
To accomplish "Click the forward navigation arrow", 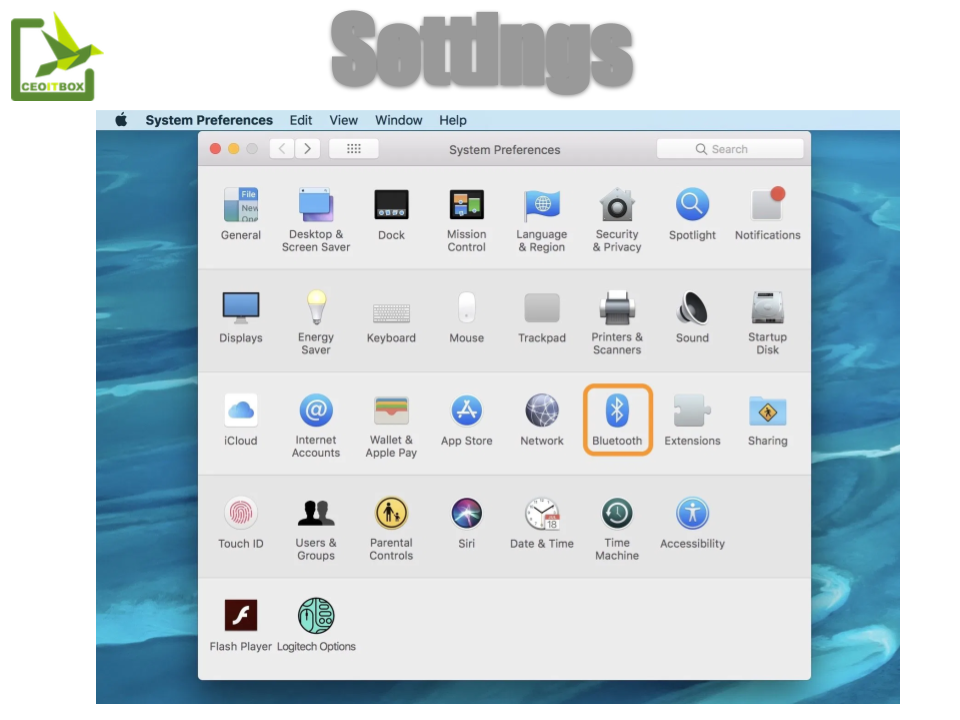I will tap(307, 149).
